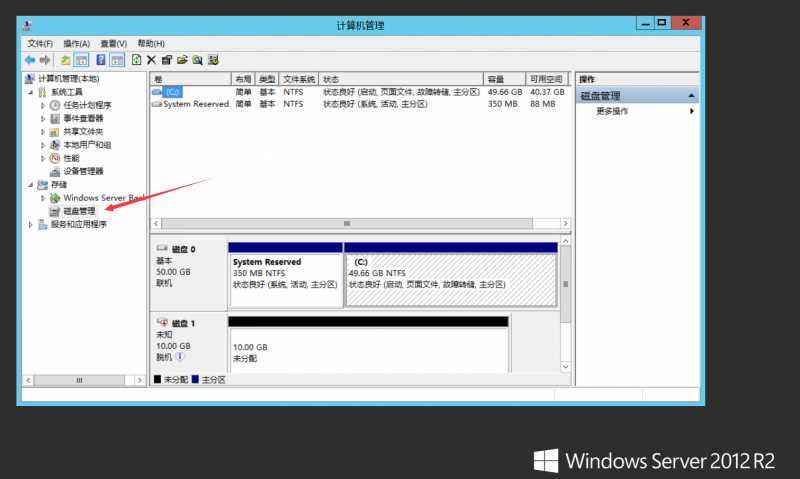Sort by the 状态 column header
The image size is (800, 479).
(401, 79)
